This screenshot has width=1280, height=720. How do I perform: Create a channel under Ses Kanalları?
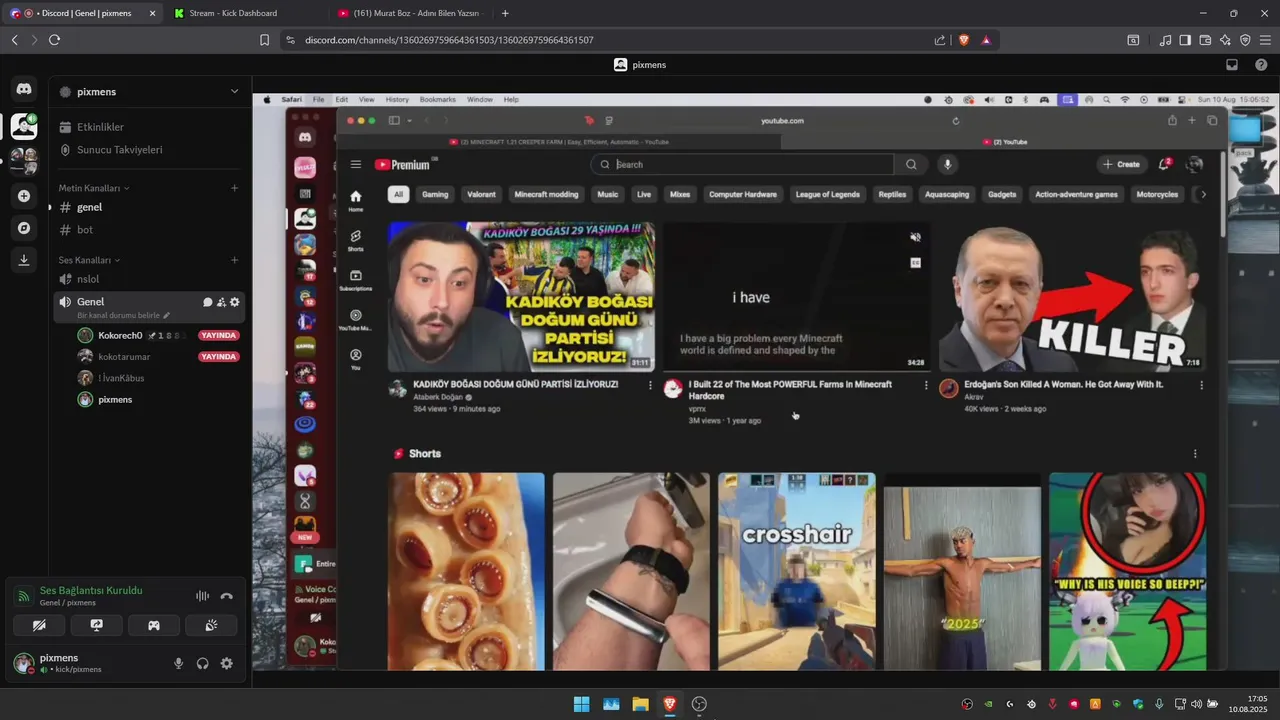pos(235,260)
